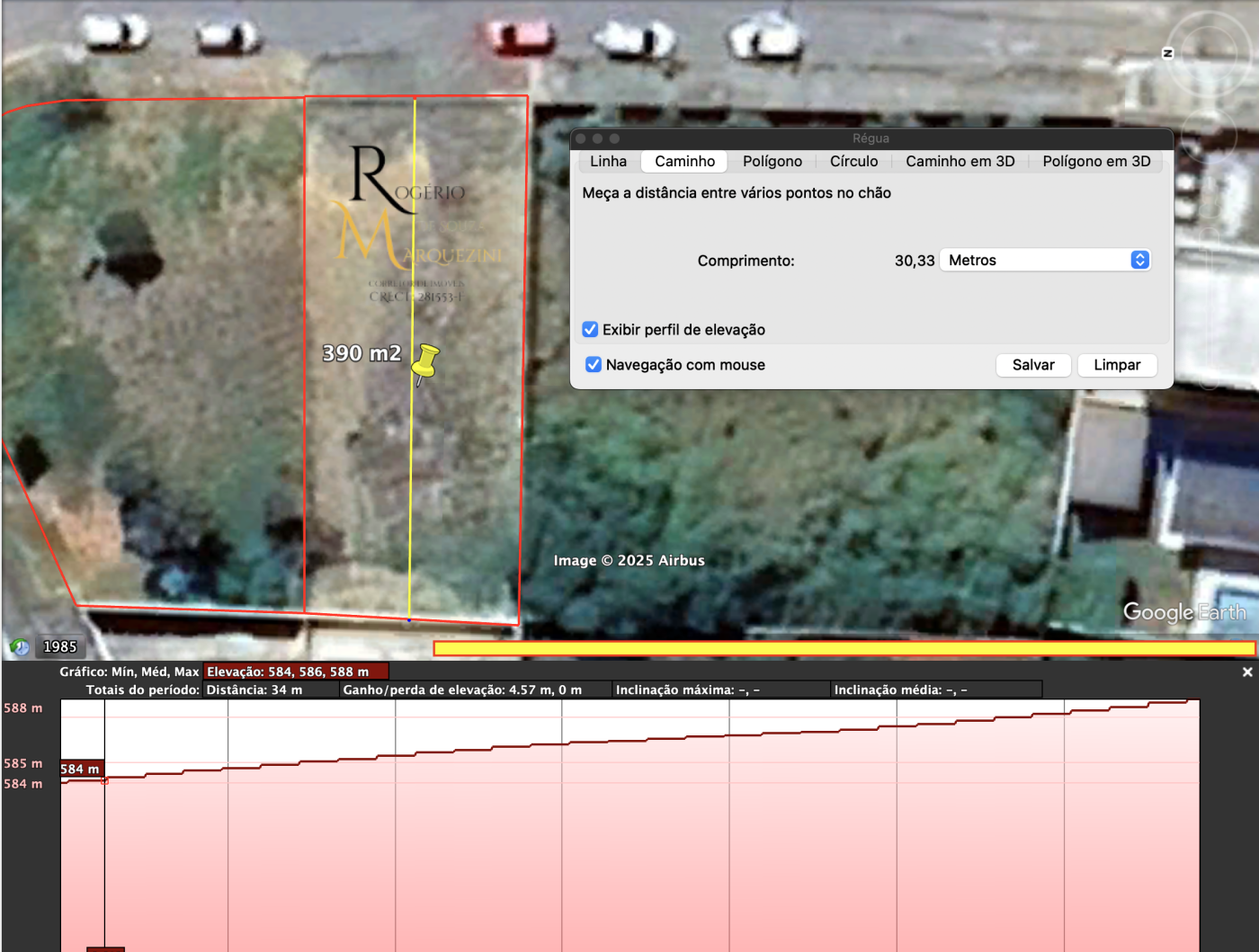Click the Google Earth logo

pyautogui.click(x=1185, y=613)
